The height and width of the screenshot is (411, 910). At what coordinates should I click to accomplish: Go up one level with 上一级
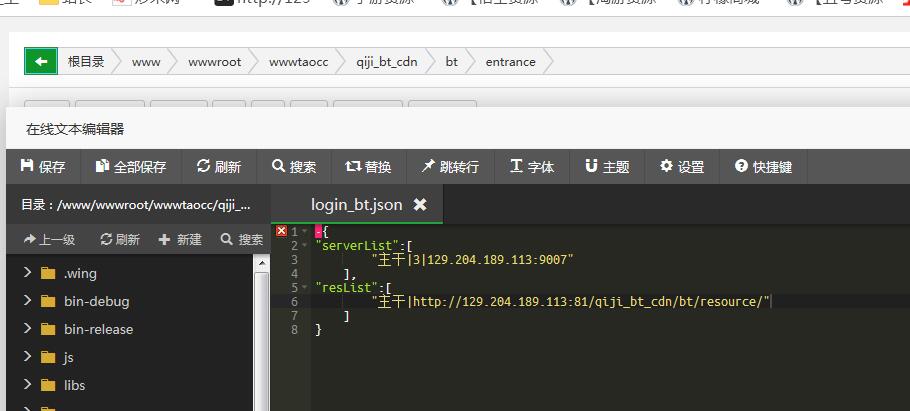(48, 240)
